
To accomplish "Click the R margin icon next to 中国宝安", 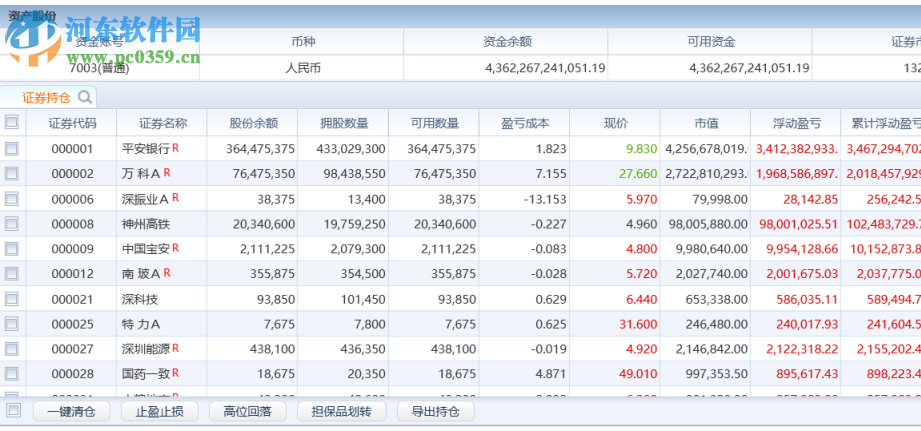I will coord(176,248).
